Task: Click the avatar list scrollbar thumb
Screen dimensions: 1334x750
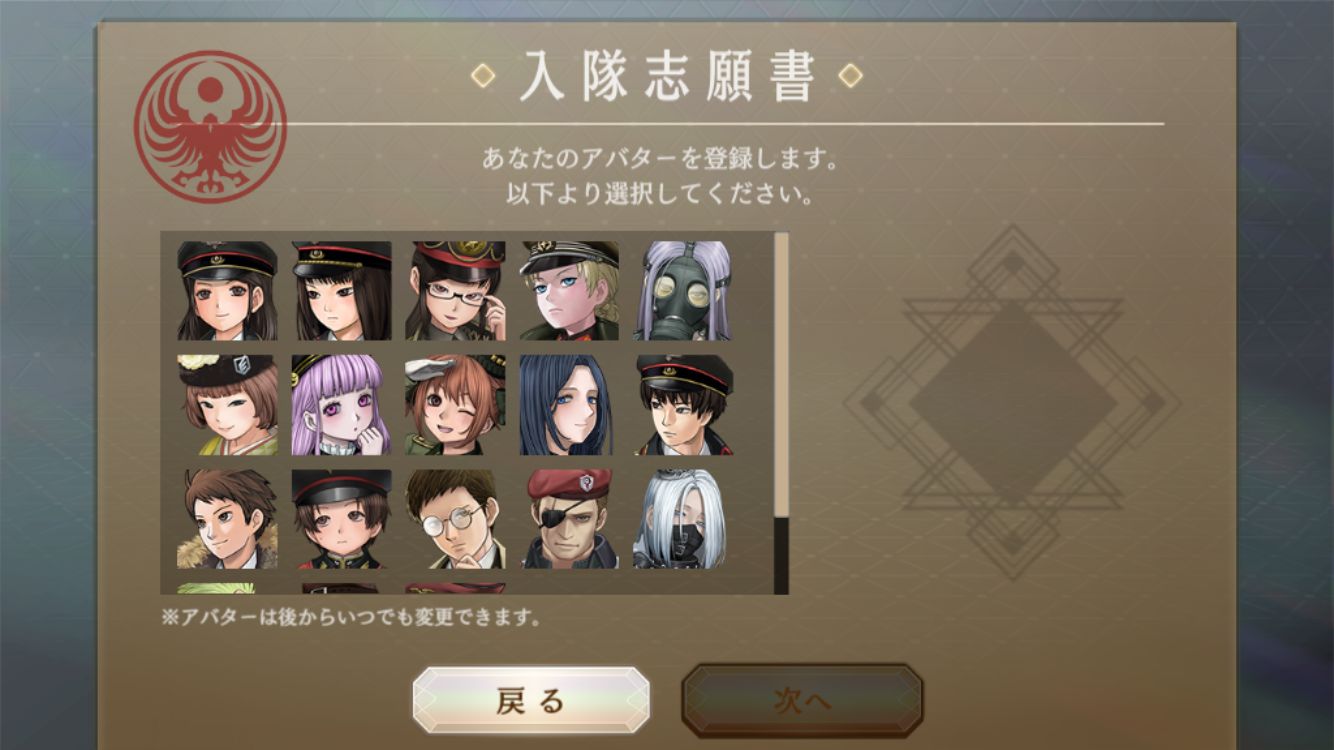Action: (x=781, y=376)
